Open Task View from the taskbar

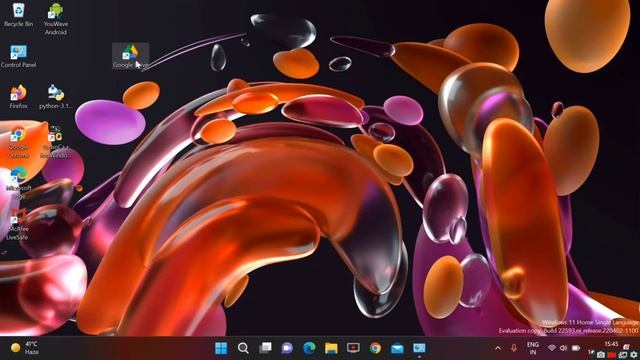pos(265,348)
